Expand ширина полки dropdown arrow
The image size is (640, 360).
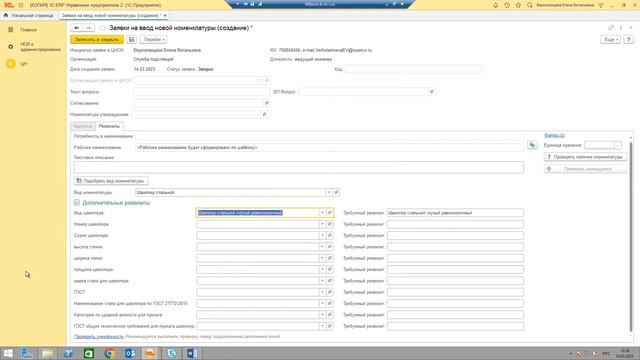click(x=322, y=258)
